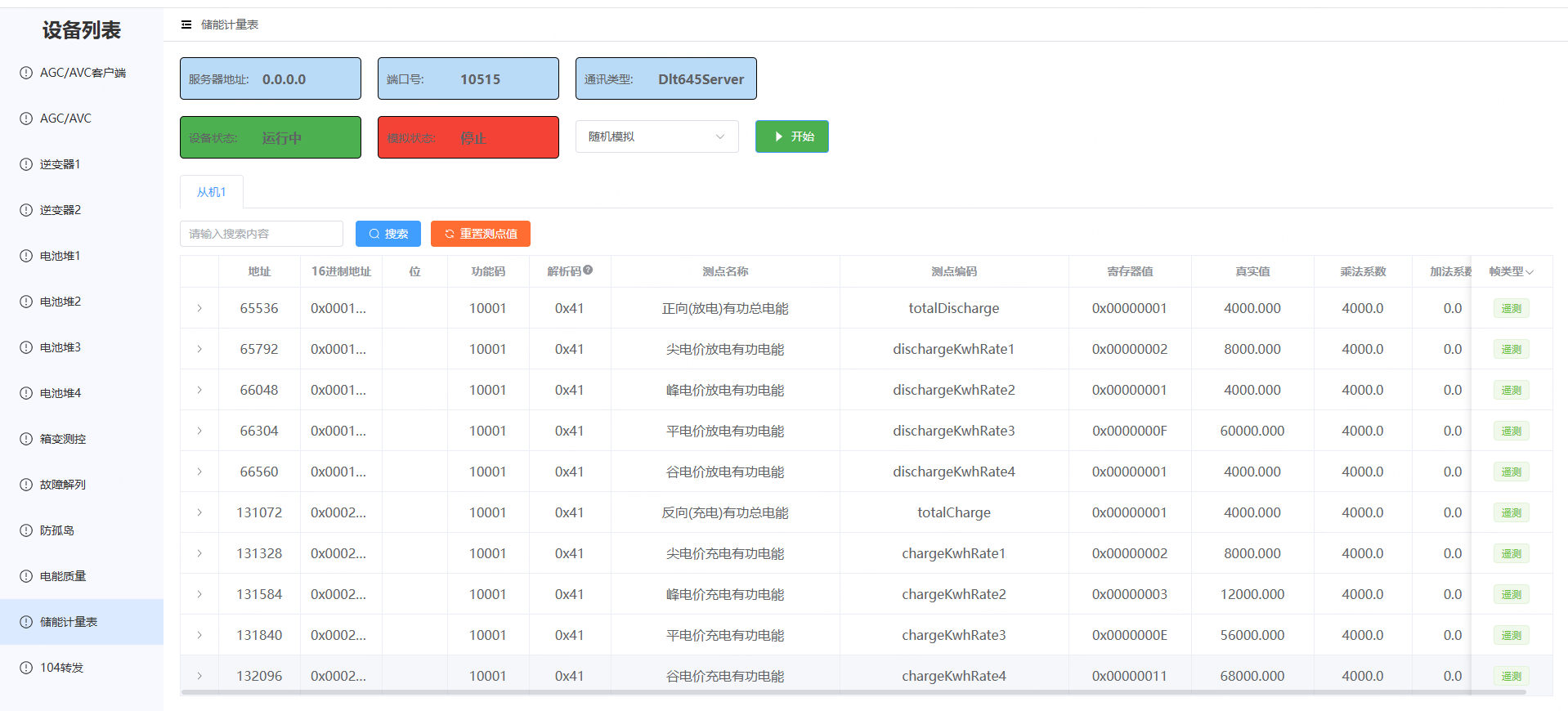Click the icon beside 逆变器2

tap(26, 210)
